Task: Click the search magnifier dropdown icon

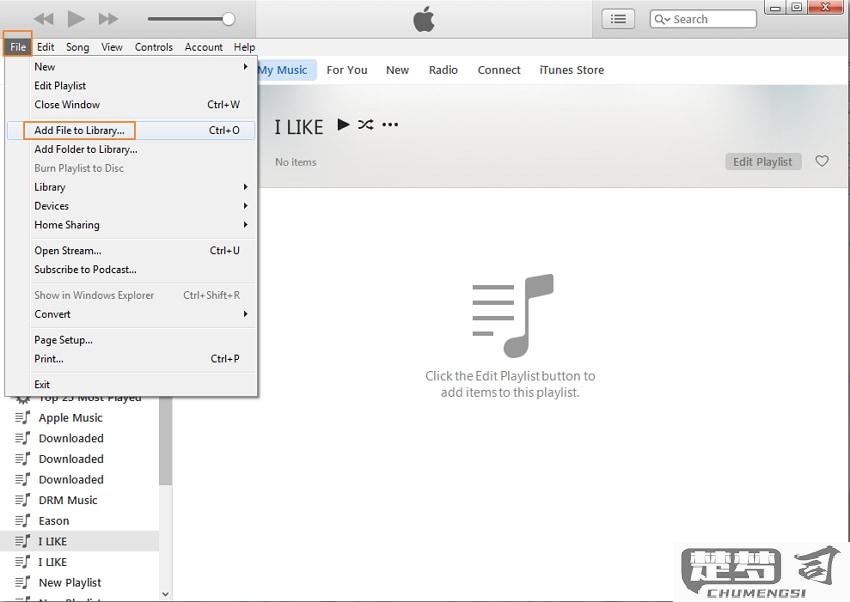Action: pos(662,20)
